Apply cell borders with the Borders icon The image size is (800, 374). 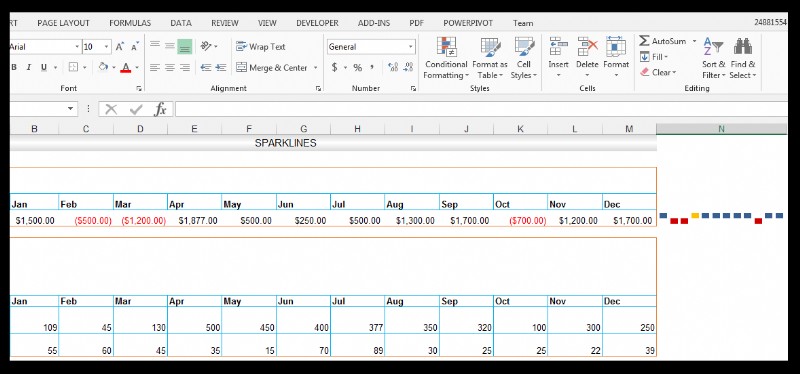click(x=73, y=67)
